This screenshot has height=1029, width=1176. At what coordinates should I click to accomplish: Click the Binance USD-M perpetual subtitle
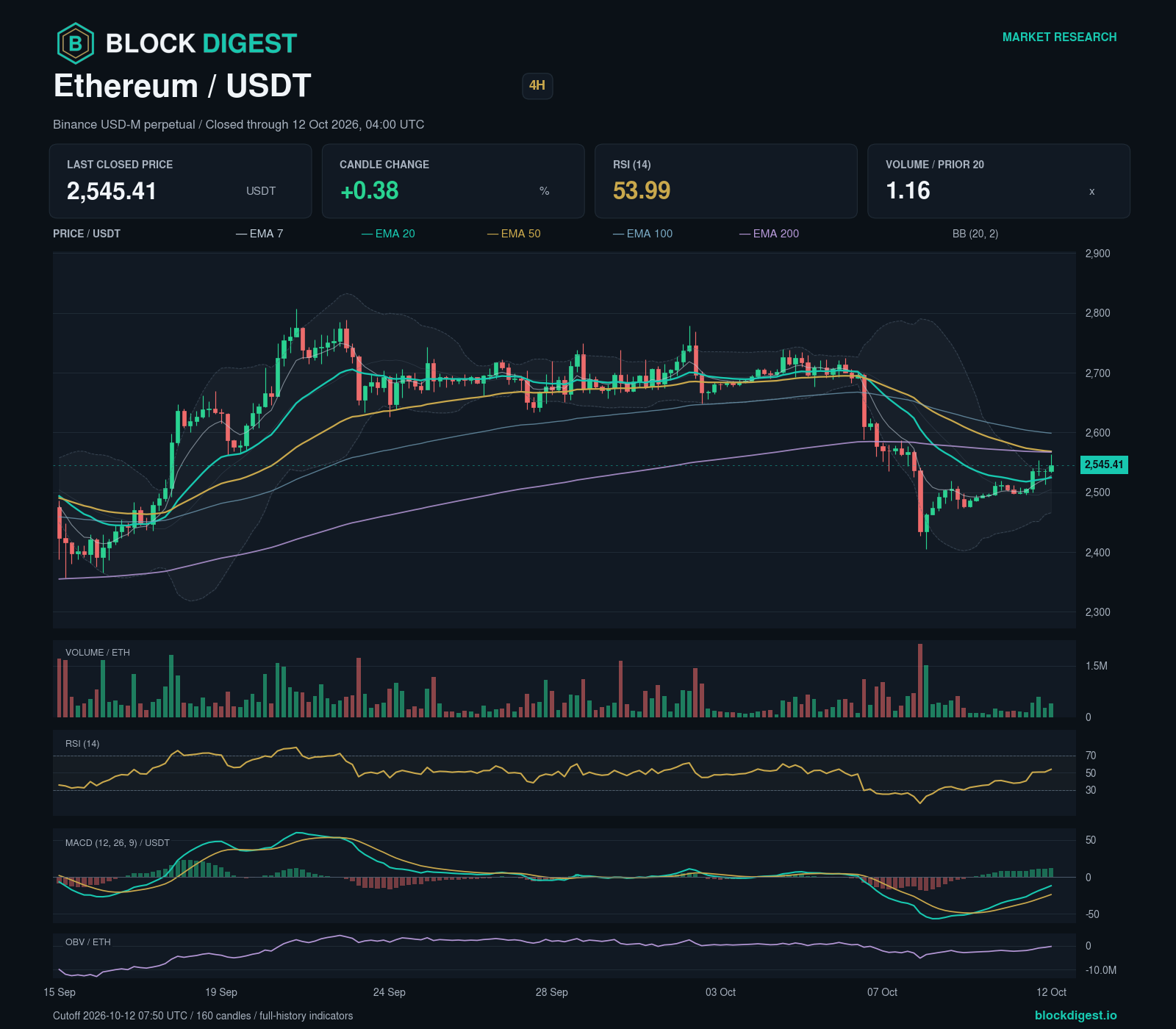coord(238,124)
